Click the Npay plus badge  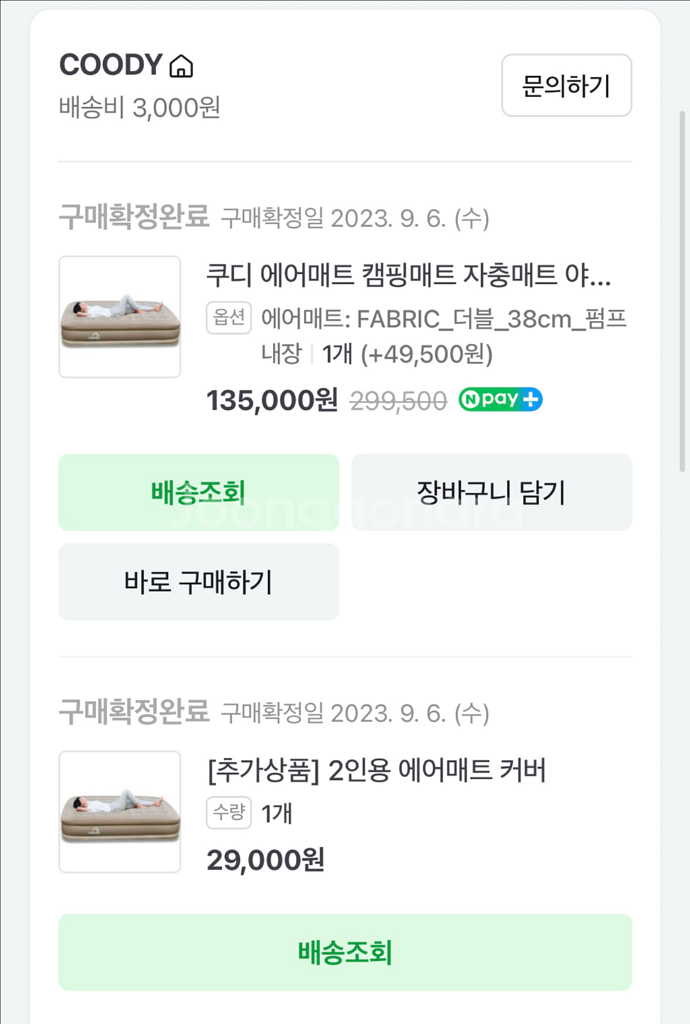pyautogui.click(x=500, y=400)
